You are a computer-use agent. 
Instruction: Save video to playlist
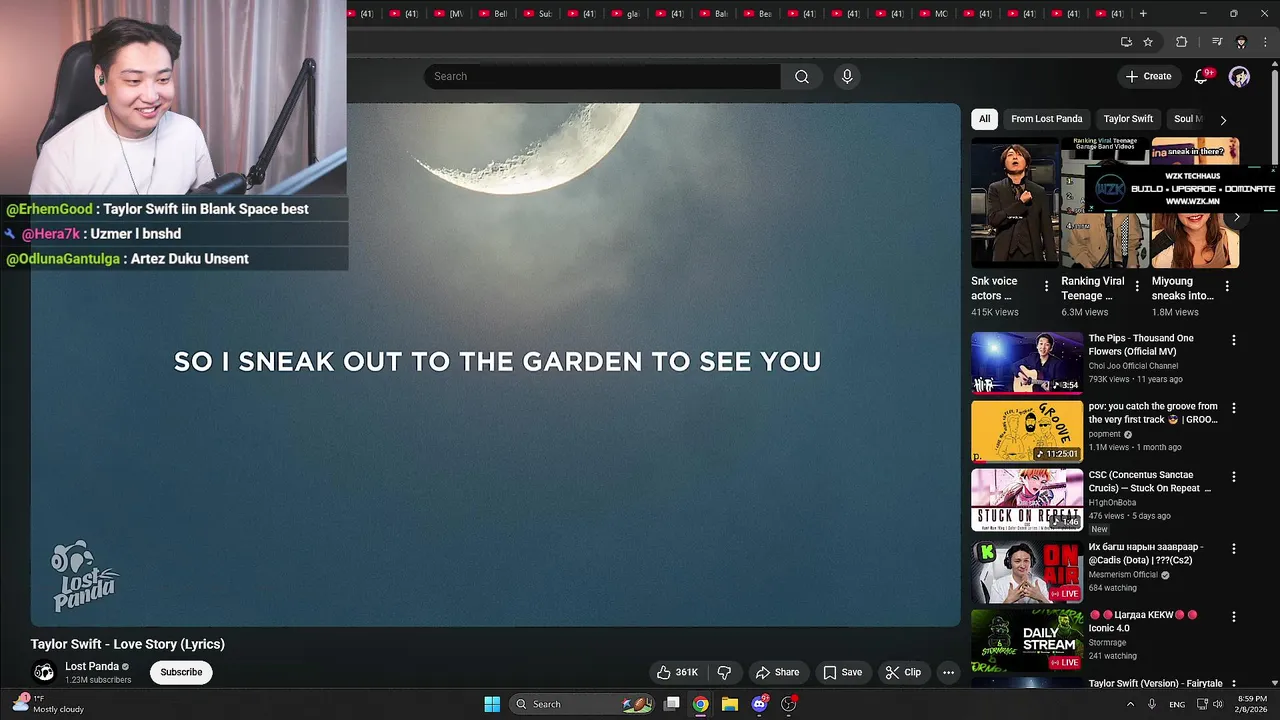[x=842, y=672]
